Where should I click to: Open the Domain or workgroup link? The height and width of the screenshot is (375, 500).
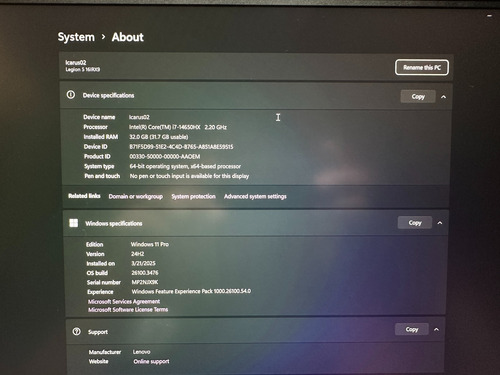[x=136, y=196]
